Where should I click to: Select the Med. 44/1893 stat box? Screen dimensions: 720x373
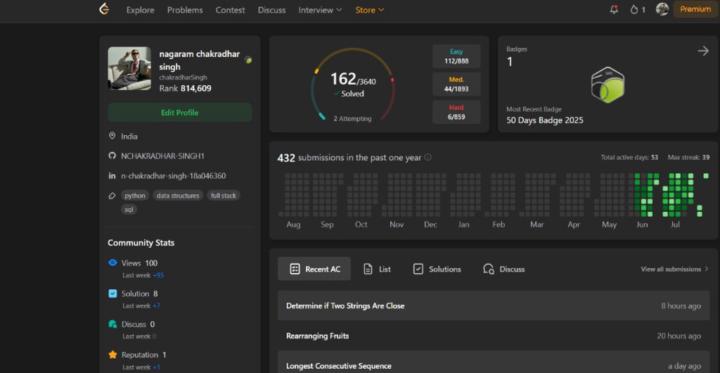(x=456, y=84)
